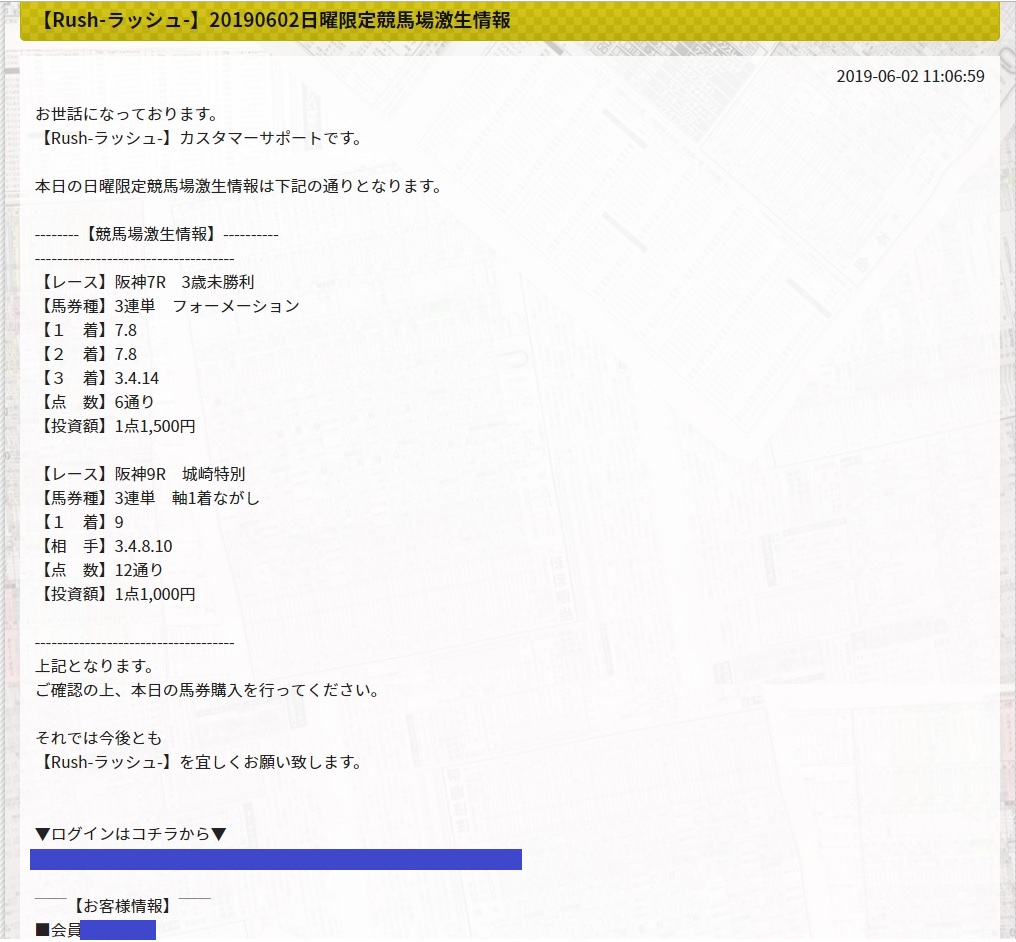Click ご確認の上、本日の馬券購入を行ってください。
The image size is (1016, 942).
click(208, 690)
